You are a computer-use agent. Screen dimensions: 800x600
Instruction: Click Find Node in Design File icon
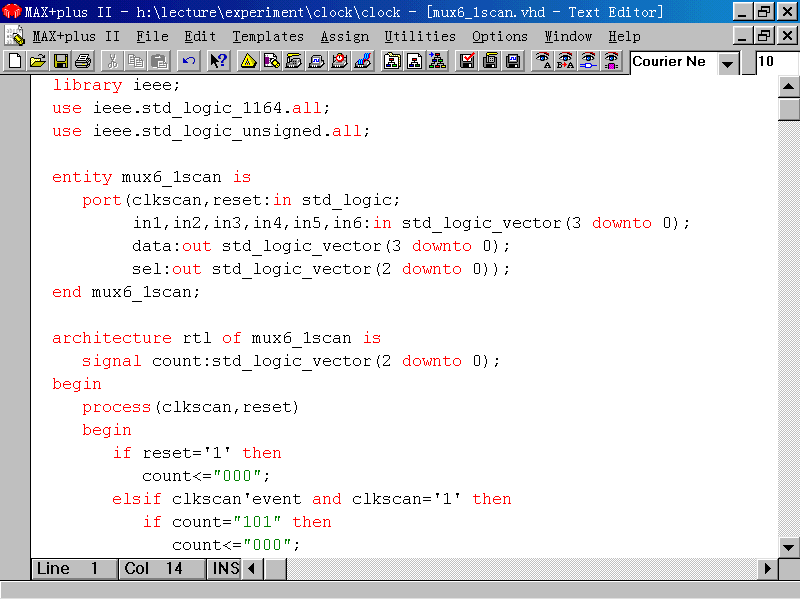(588, 61)
